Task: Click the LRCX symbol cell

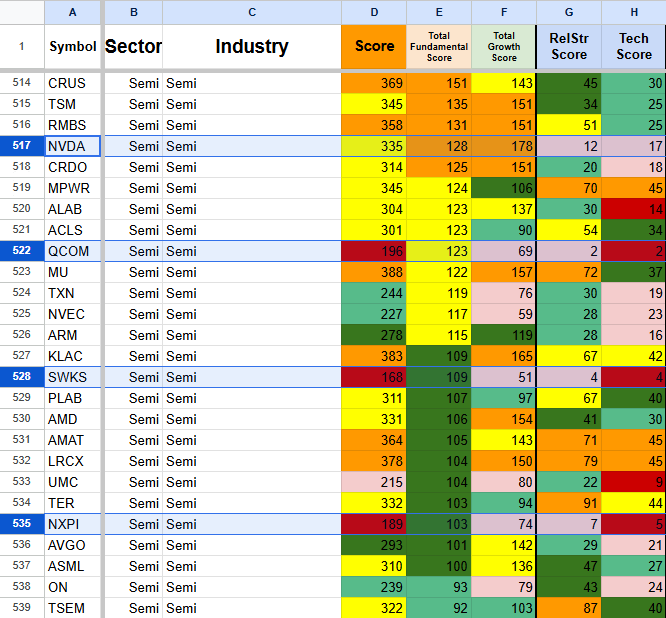Action: click(x=73, y=461)
